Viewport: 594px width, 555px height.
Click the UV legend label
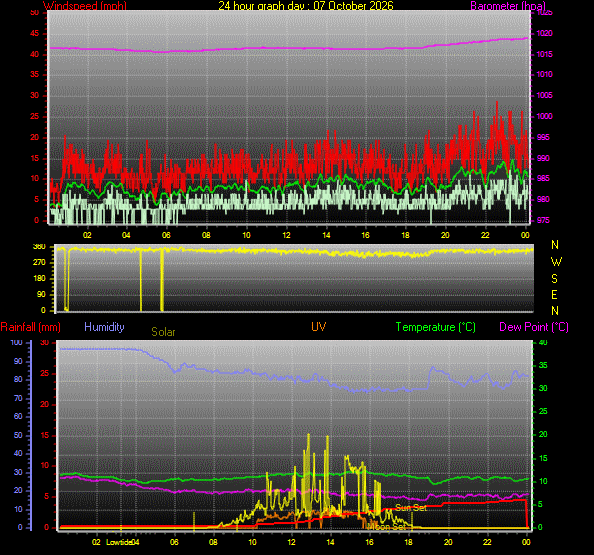click(319, 327)
